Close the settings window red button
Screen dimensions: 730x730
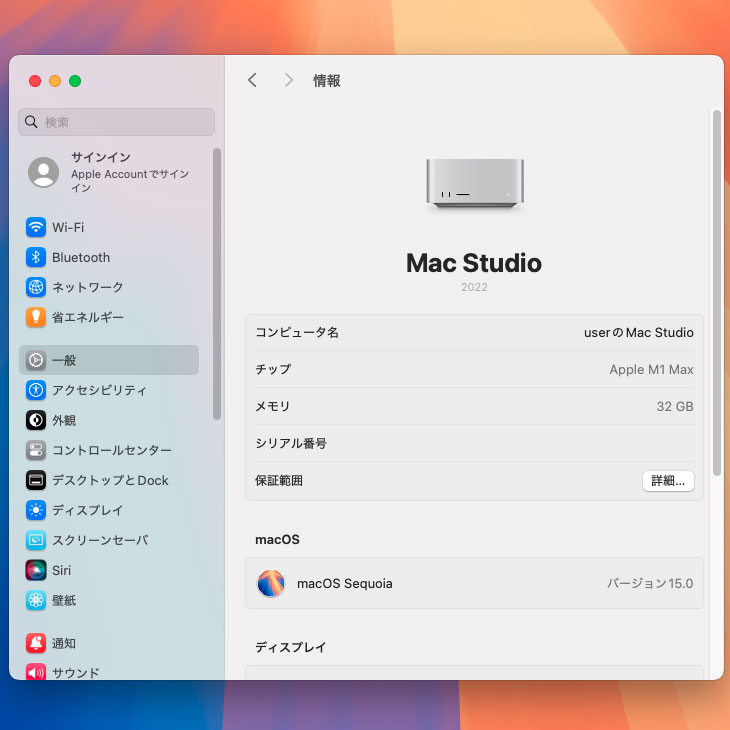(35, 81)
